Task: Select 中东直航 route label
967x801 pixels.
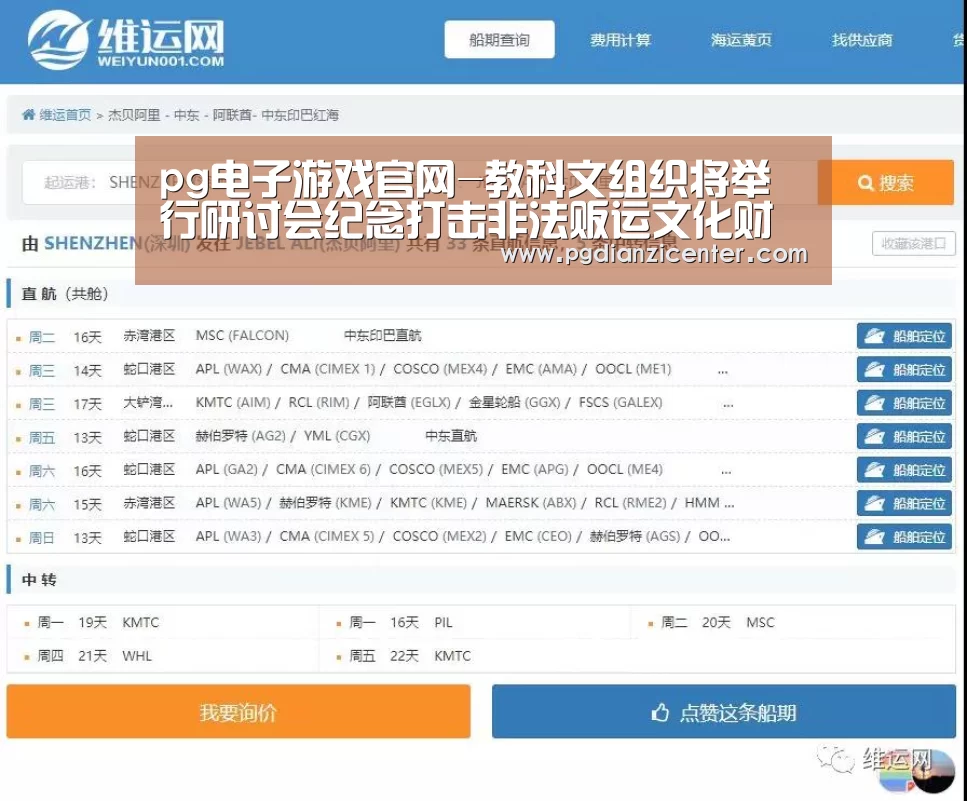Action: [451, 435]
